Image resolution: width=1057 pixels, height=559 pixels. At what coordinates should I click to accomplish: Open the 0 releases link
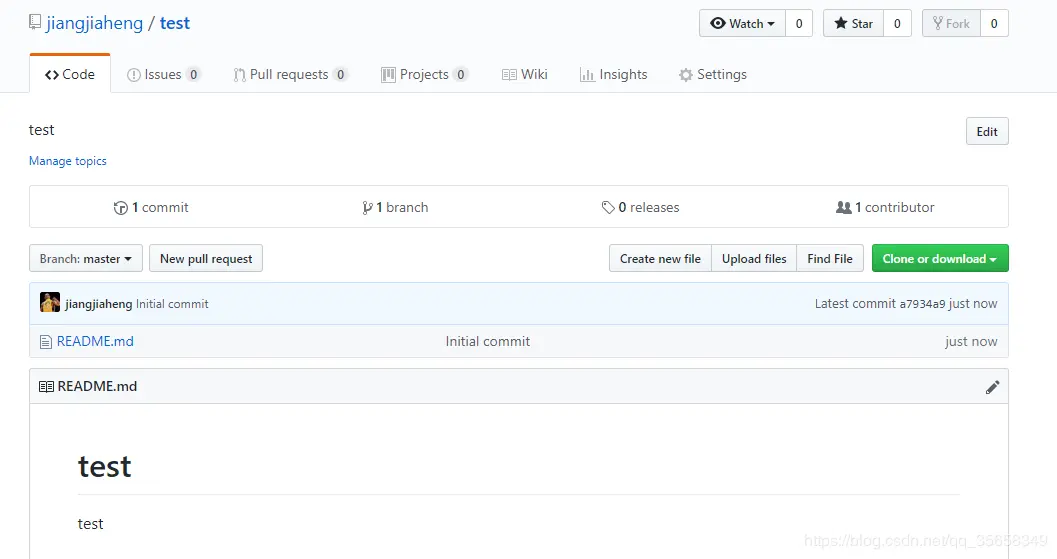tap(640, 207)
